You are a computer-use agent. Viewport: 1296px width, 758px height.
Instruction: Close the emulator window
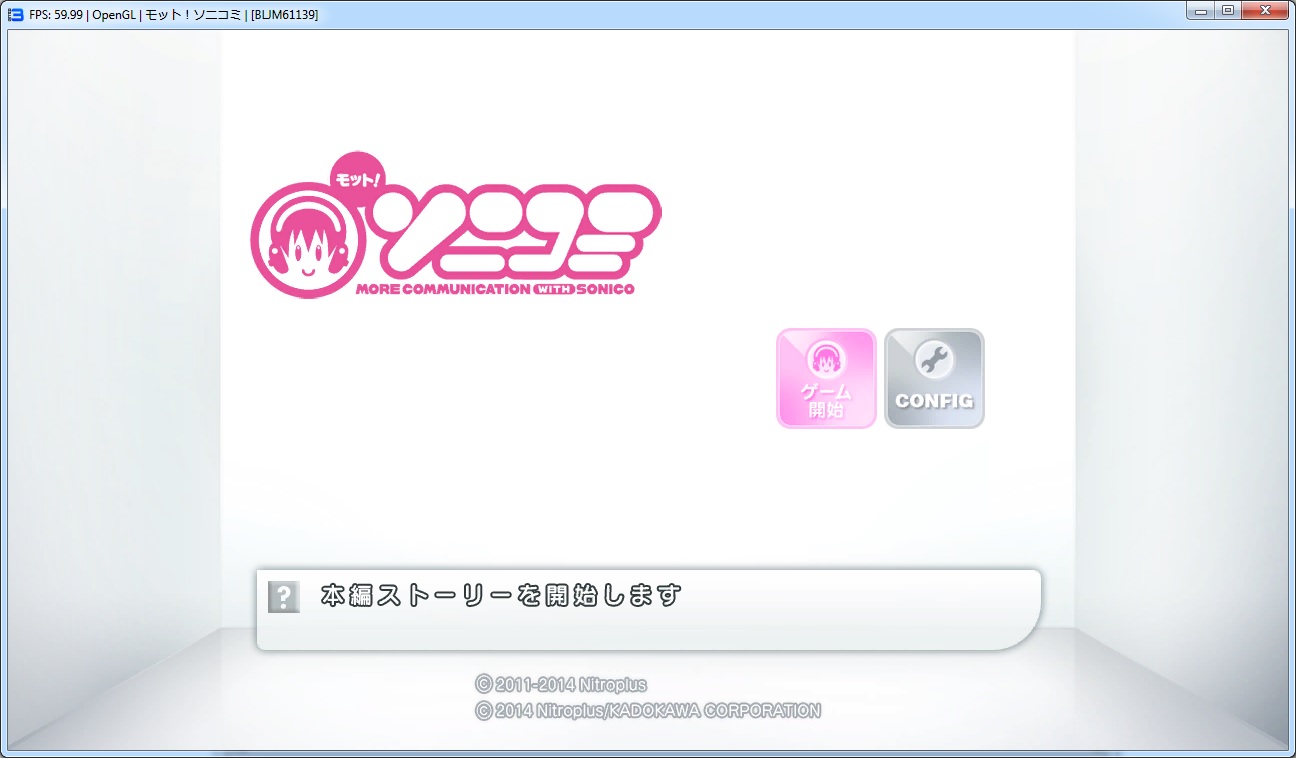point(1266,11)
